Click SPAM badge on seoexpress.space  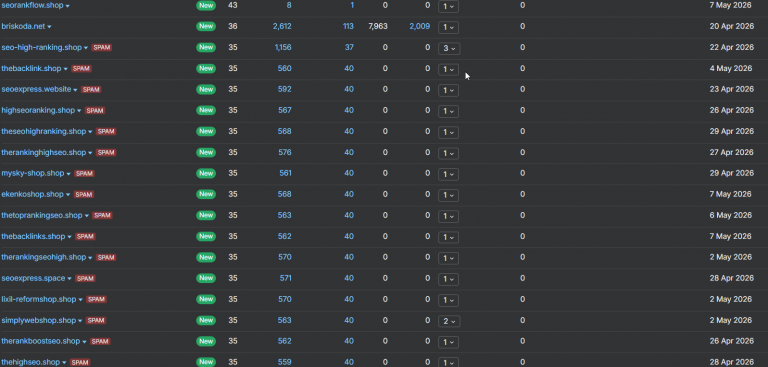click(x=85, y=278)
